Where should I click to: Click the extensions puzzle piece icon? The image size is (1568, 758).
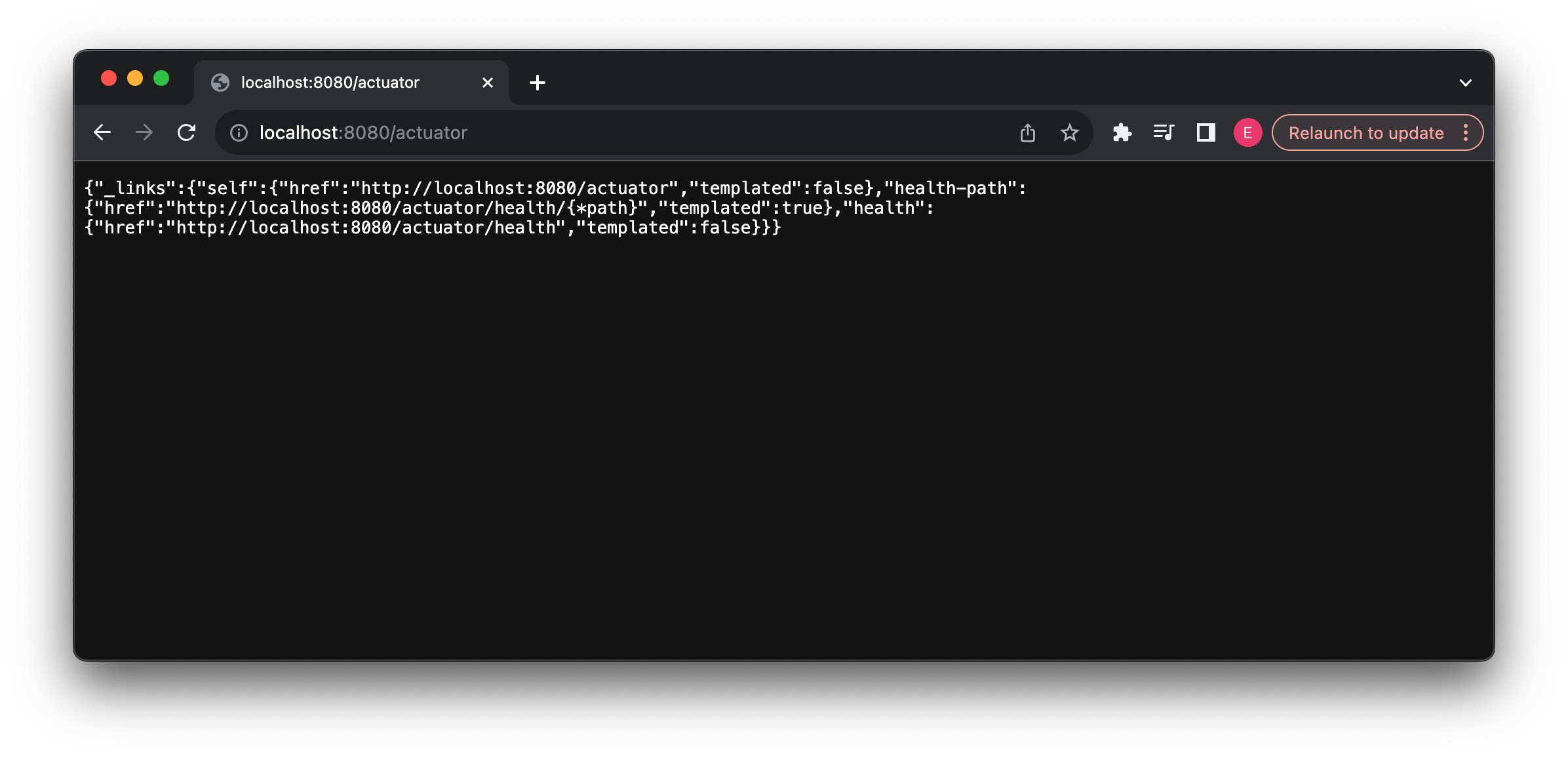tap(1122, 133)
